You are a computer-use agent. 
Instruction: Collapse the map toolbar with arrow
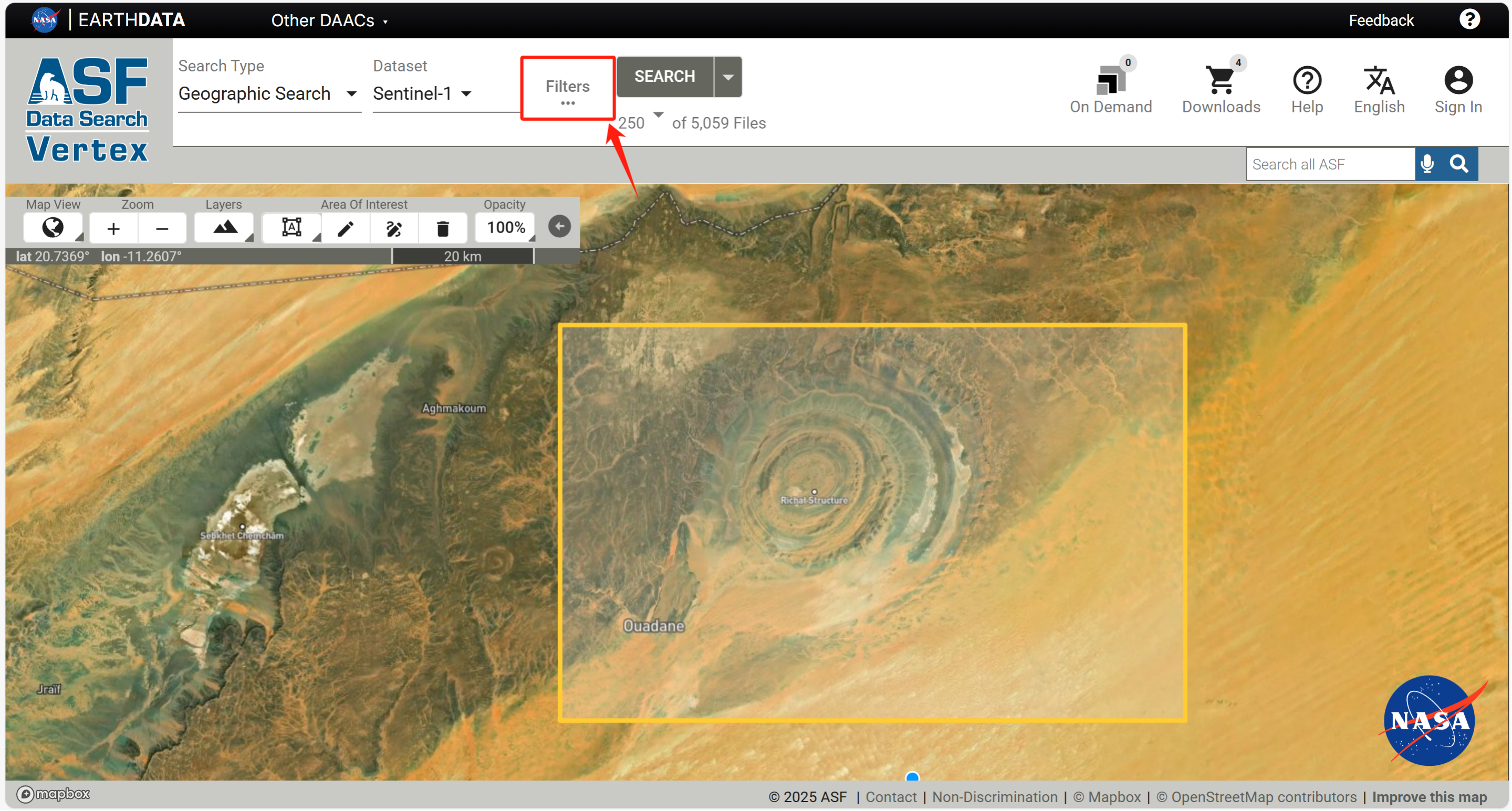click(x=559, y=227)
